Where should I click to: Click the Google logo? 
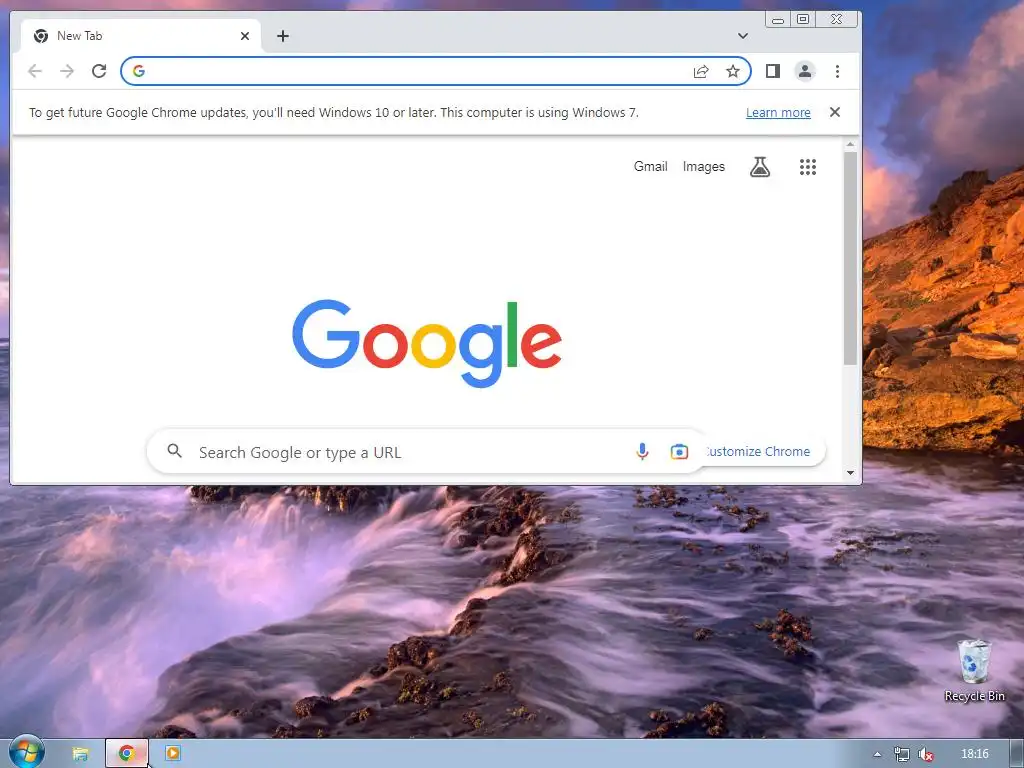click(427, 344)
